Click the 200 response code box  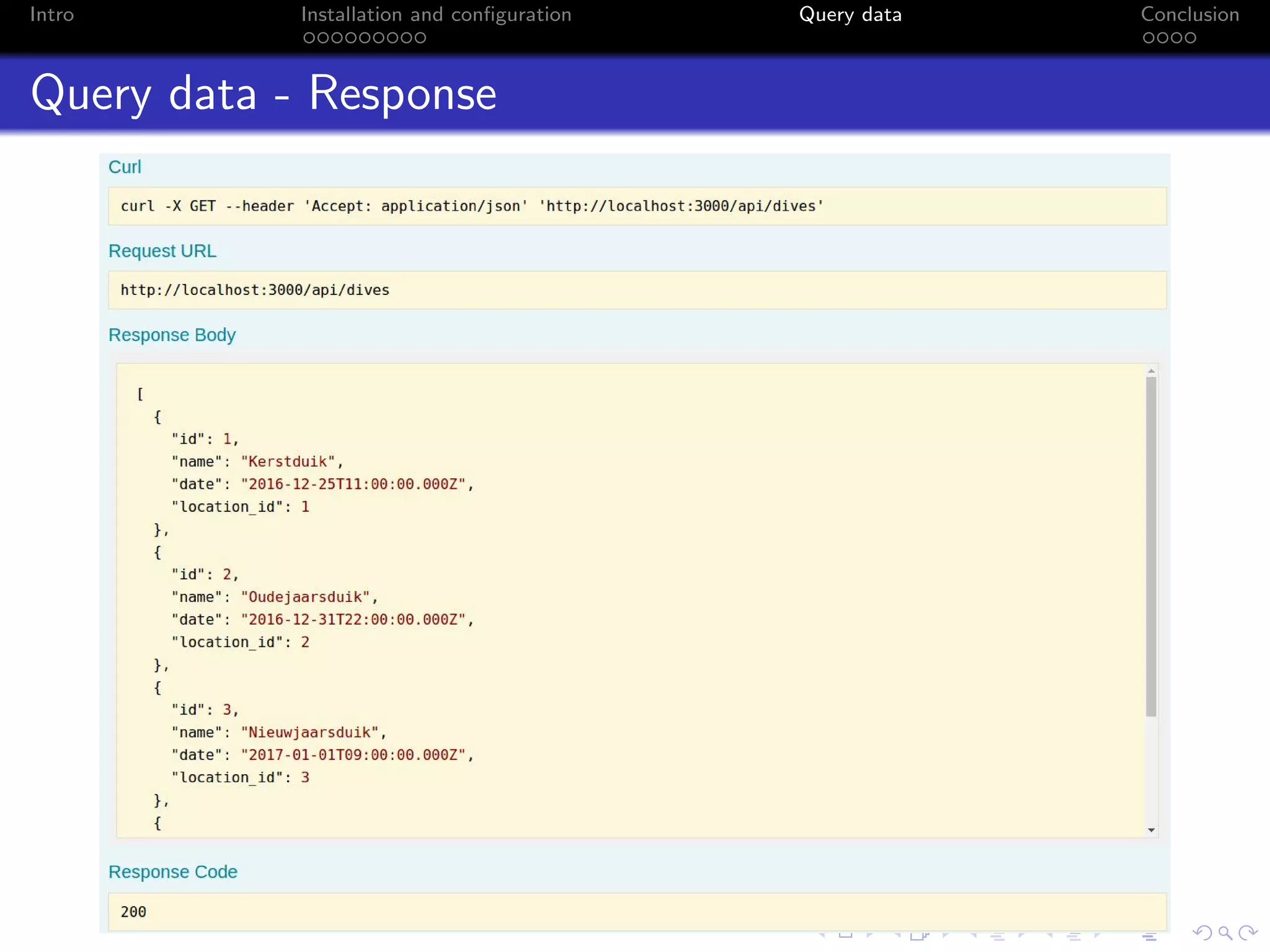pyautogui.click(x=637, y=912)
